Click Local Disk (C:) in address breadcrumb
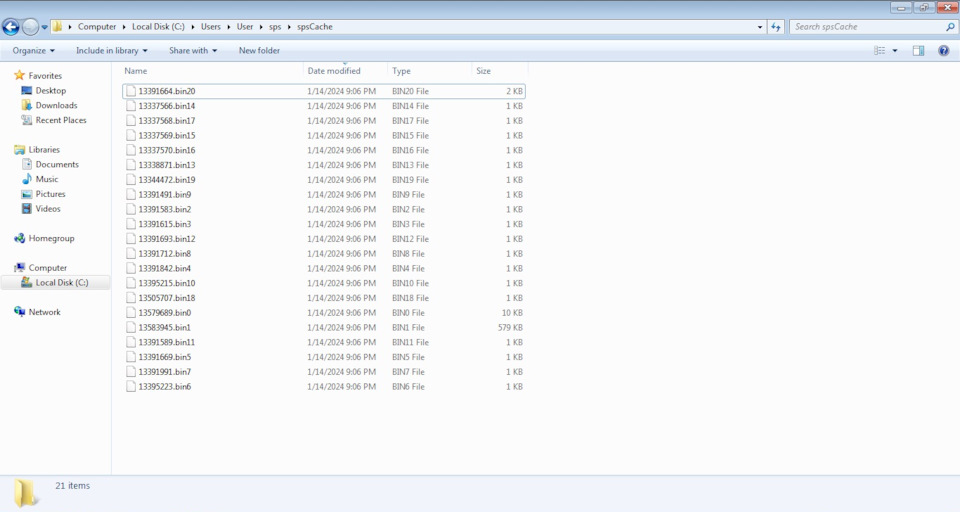Image resolution: width=960 pixels, height=512 pixels. pyautogui.click(x=158, y=26)
